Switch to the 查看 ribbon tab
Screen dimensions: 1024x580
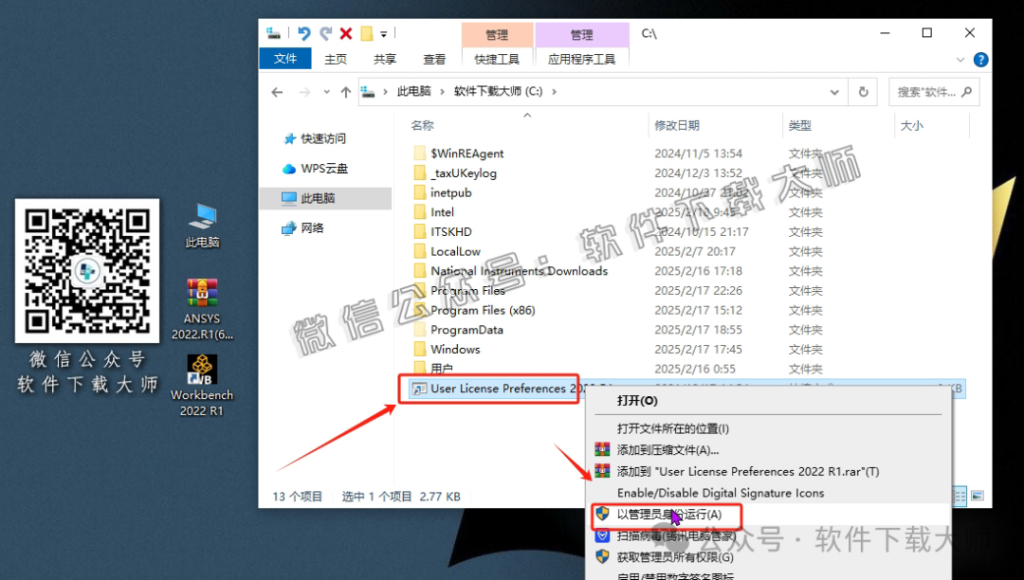[x=434, y=58]
